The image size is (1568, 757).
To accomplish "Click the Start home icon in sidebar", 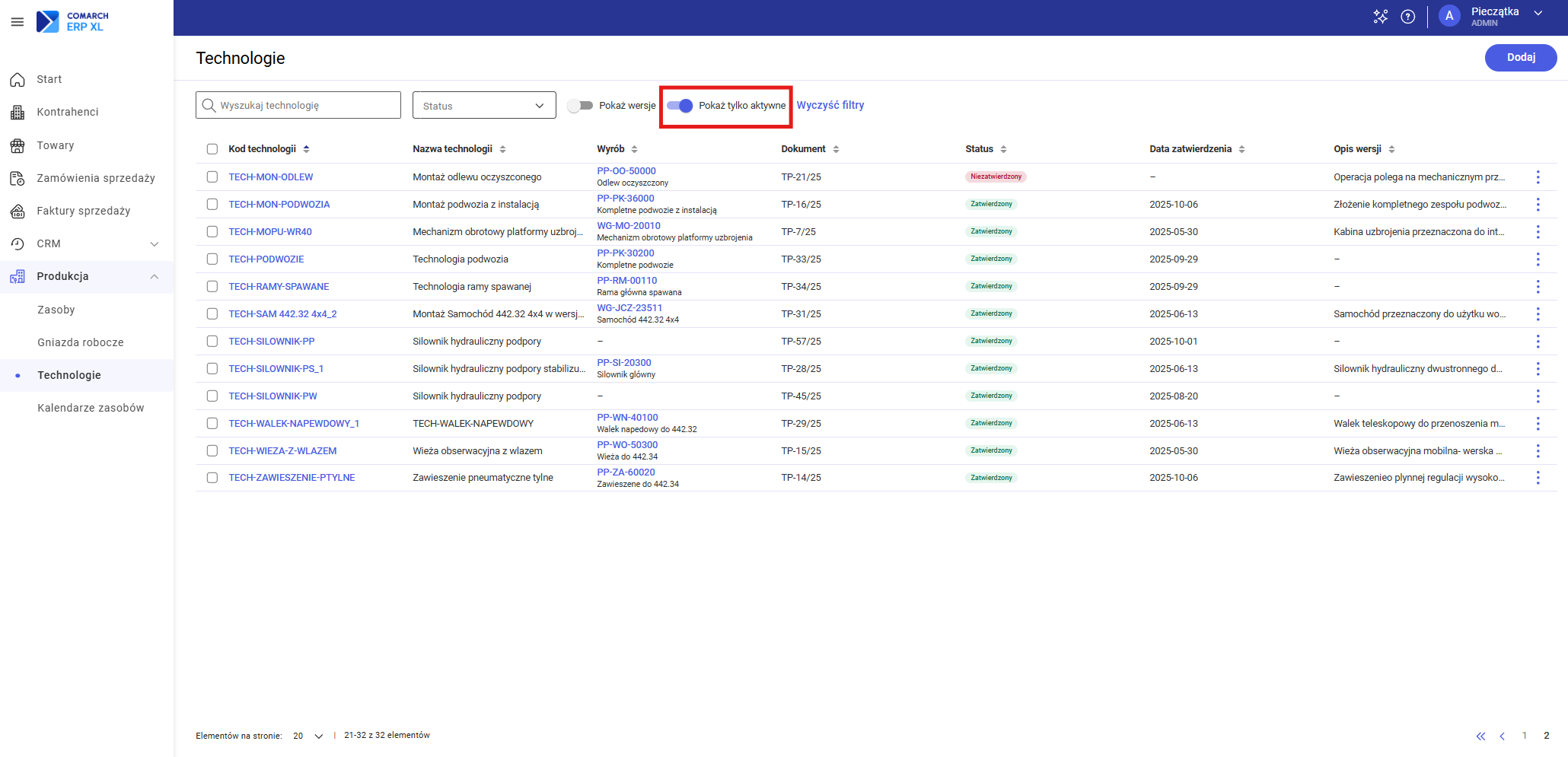I will 18,79.
